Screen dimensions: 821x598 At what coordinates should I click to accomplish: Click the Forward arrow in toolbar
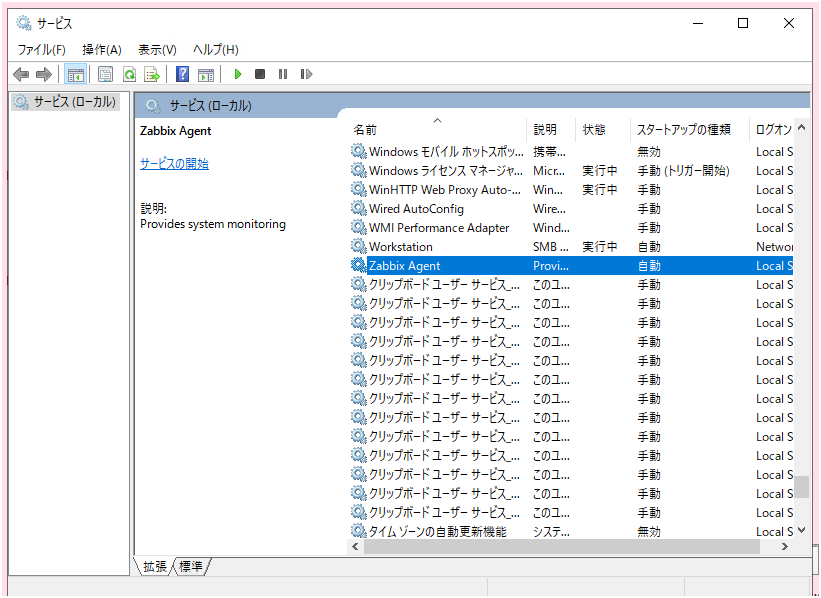pyautogui.click(x=43, y=74)
